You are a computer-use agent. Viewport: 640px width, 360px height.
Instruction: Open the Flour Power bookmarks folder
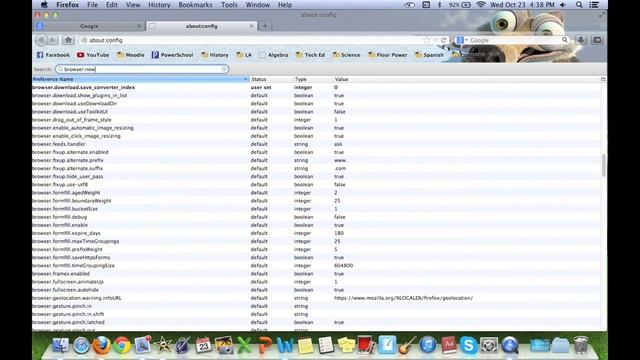tap(388, 55)
